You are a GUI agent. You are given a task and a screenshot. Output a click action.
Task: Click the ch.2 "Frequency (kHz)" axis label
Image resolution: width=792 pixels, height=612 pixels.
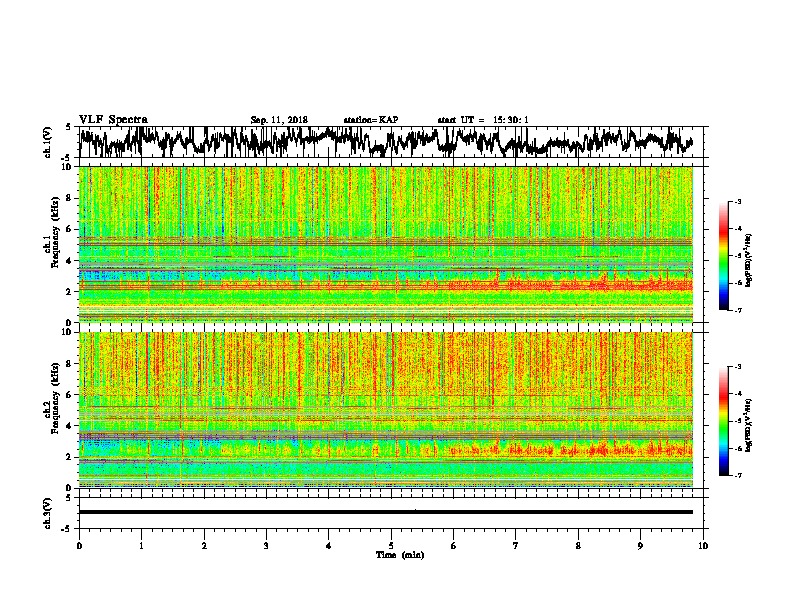[x=55, y=398]
